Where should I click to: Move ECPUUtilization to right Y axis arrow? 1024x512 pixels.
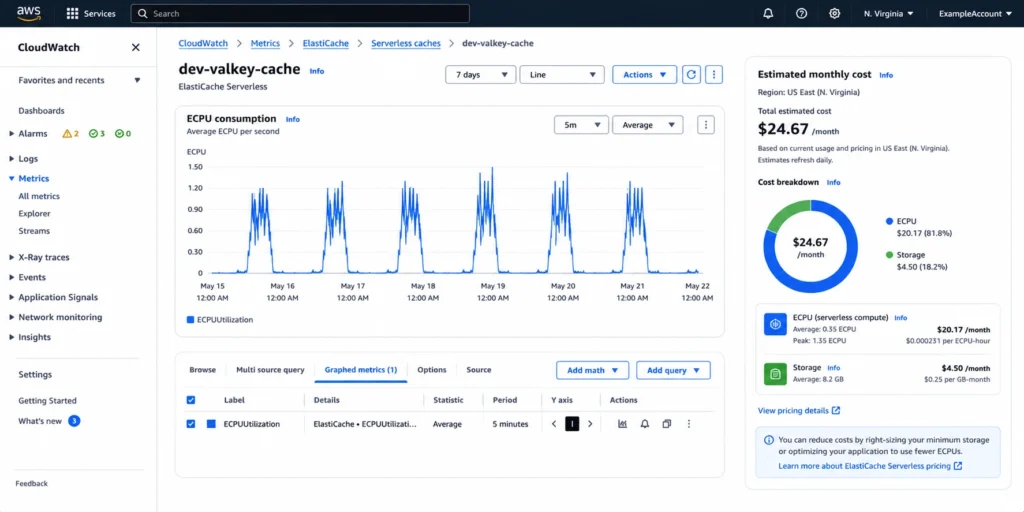(x=590, y=424)
